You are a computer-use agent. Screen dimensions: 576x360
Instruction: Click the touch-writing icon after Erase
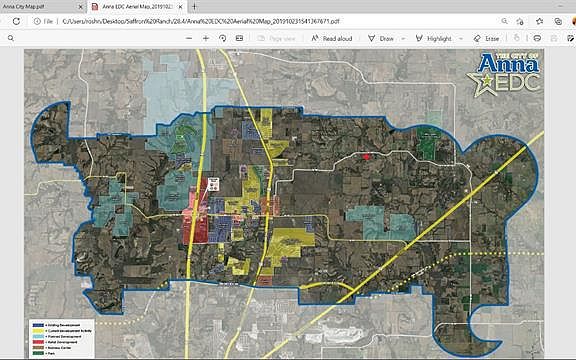pos(517,38)
